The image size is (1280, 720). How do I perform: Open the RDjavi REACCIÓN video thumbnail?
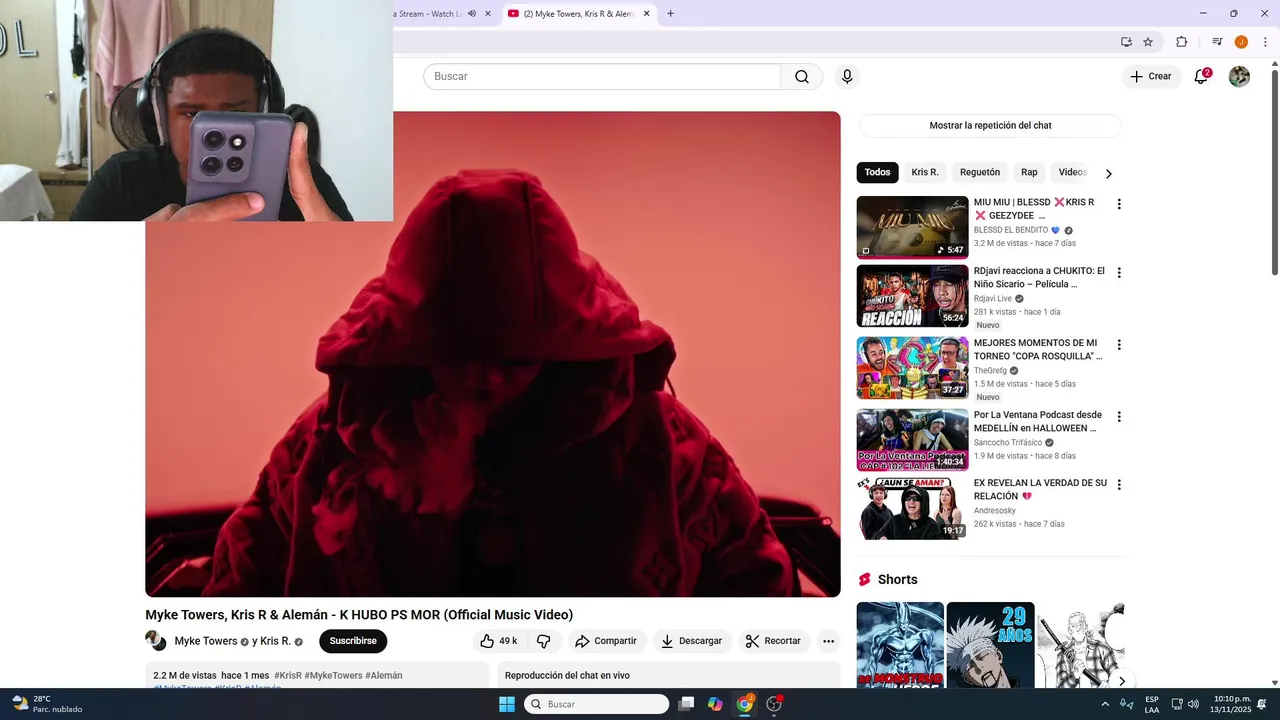pos(912,296)
